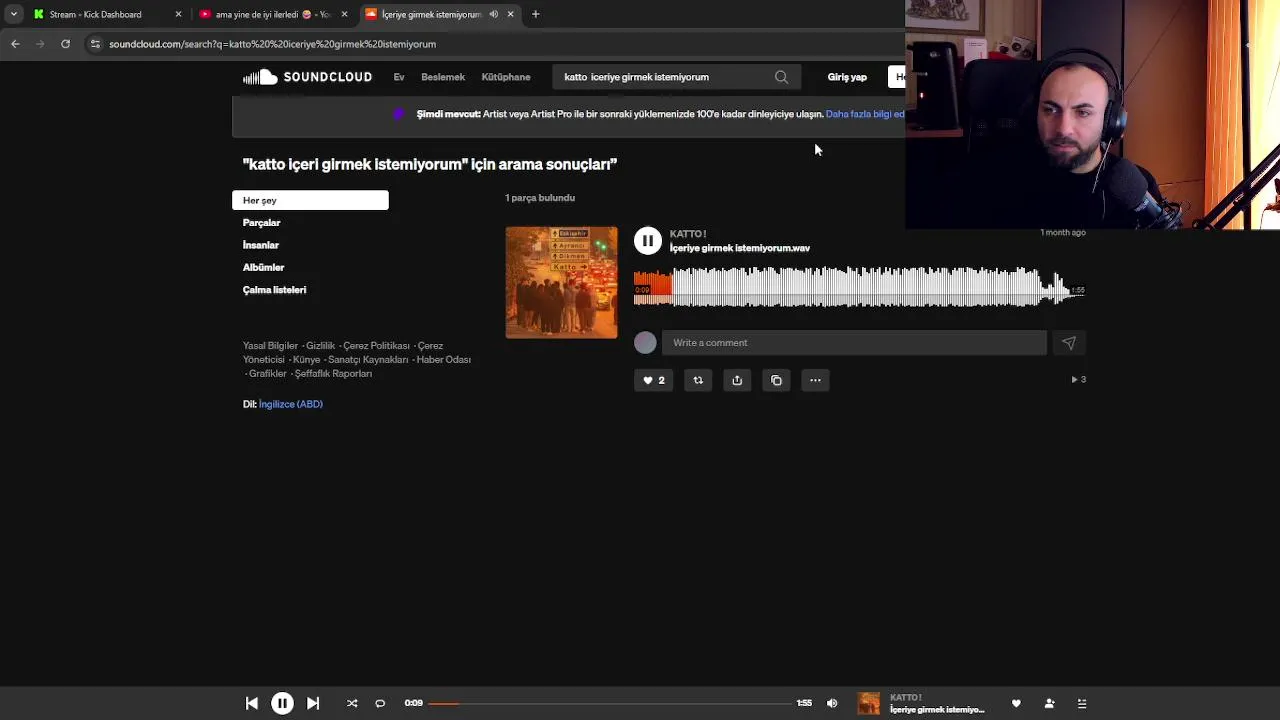This screenshot has height=720, width=1280.
Task: Change language via İngilizce (ABD) link
Action: tap(291, 404)
